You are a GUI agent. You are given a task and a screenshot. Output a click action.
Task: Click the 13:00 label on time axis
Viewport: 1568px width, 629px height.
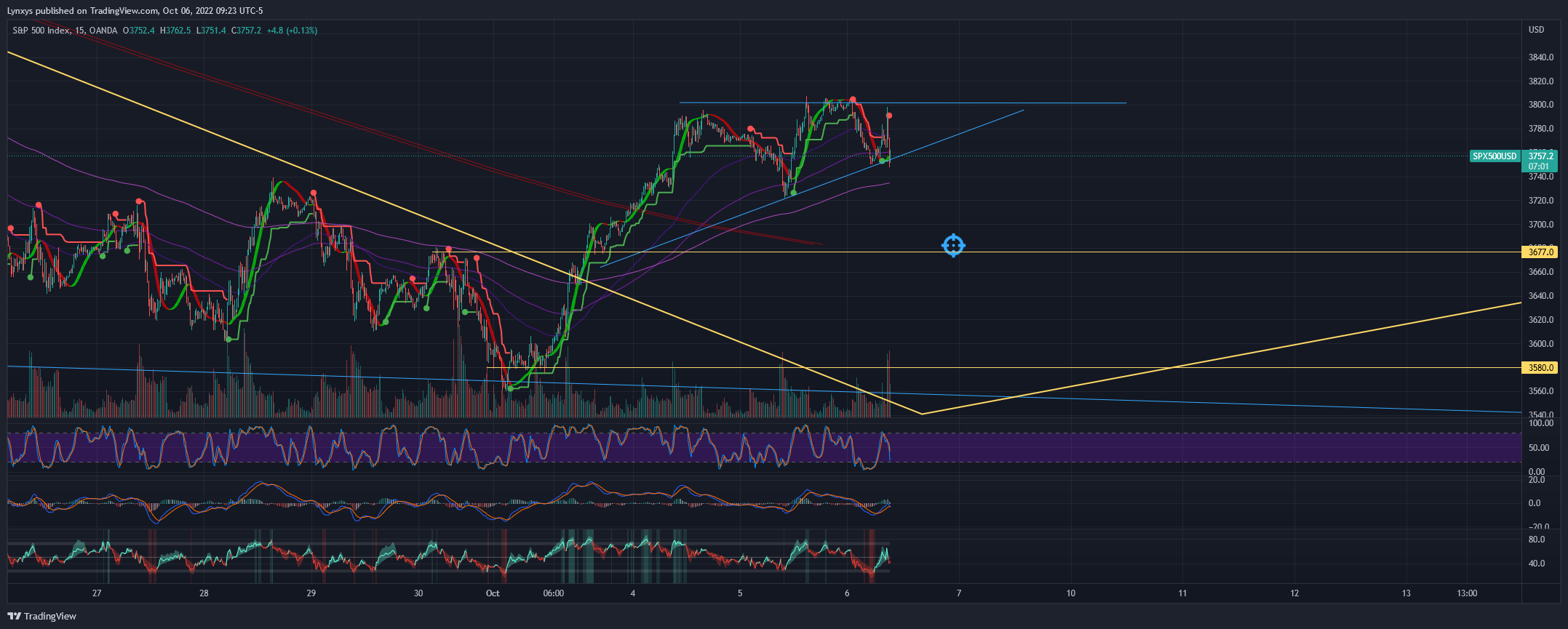(x=1467, y=593)
